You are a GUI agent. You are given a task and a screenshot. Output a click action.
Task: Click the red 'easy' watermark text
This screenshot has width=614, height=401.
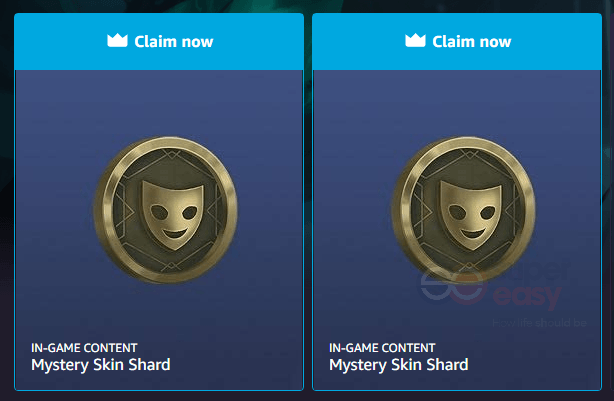527,296
